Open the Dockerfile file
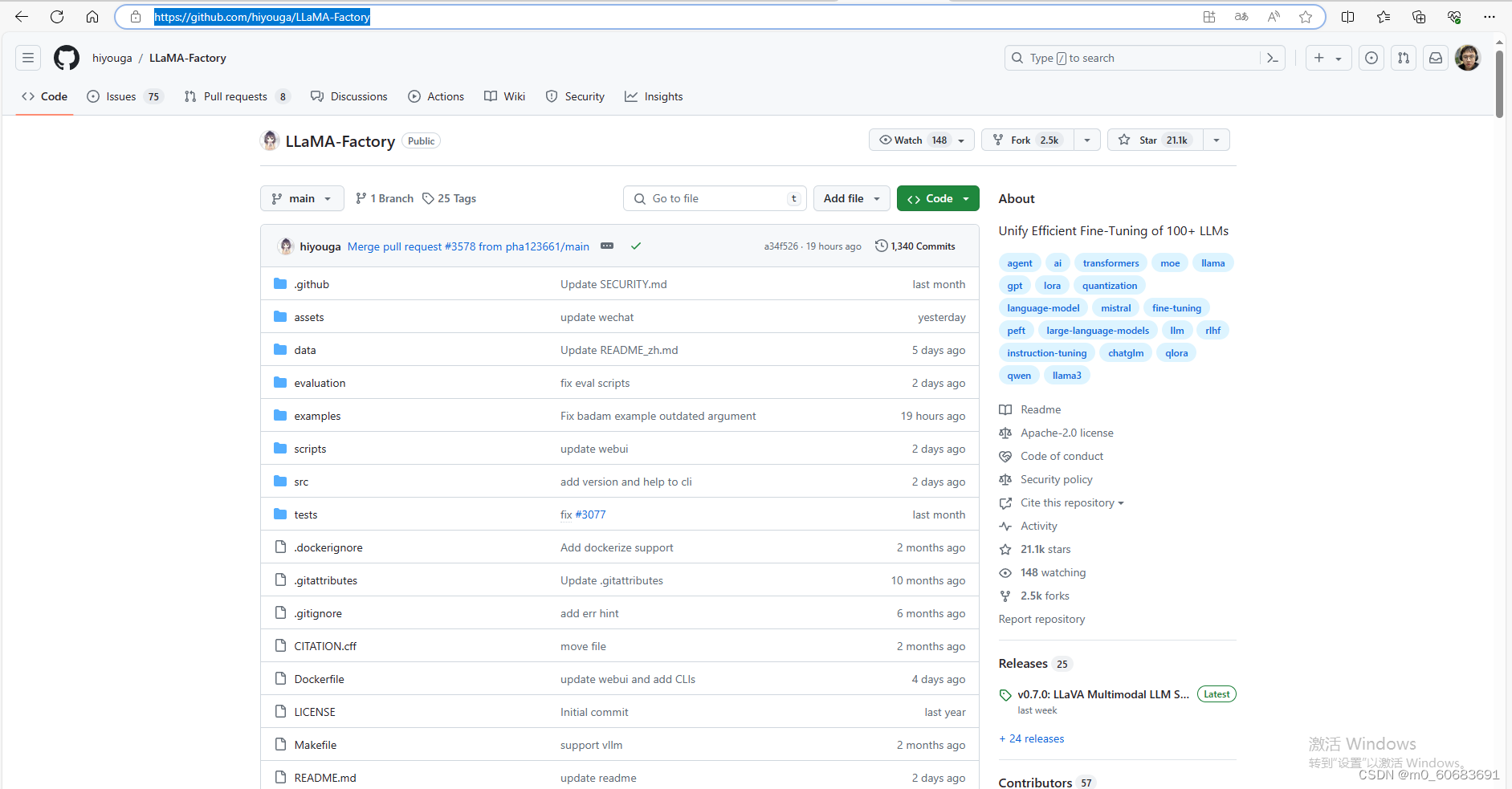1512x789 pixels. click(319, 679)
